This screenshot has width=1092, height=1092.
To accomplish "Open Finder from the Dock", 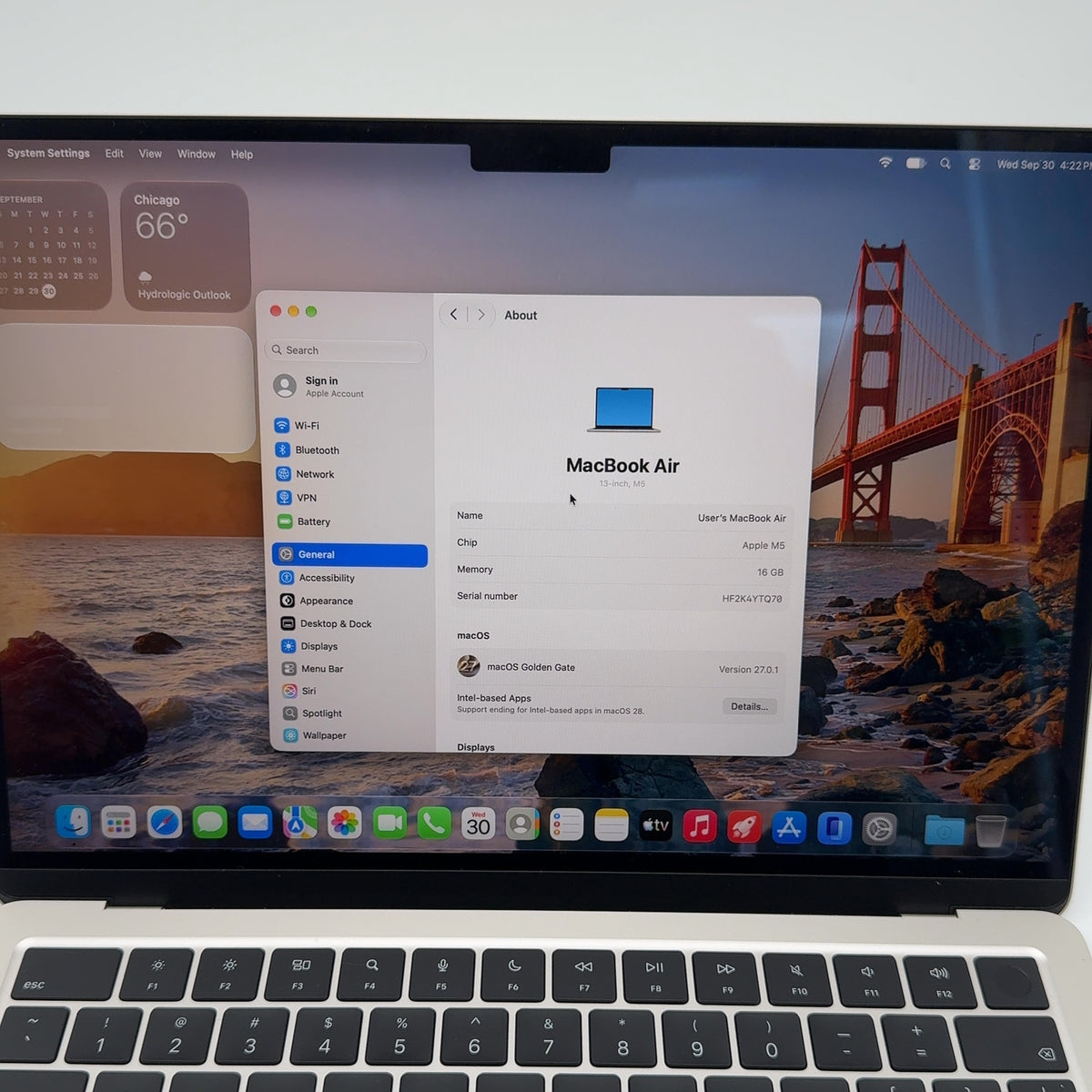I will coord(73,822).
